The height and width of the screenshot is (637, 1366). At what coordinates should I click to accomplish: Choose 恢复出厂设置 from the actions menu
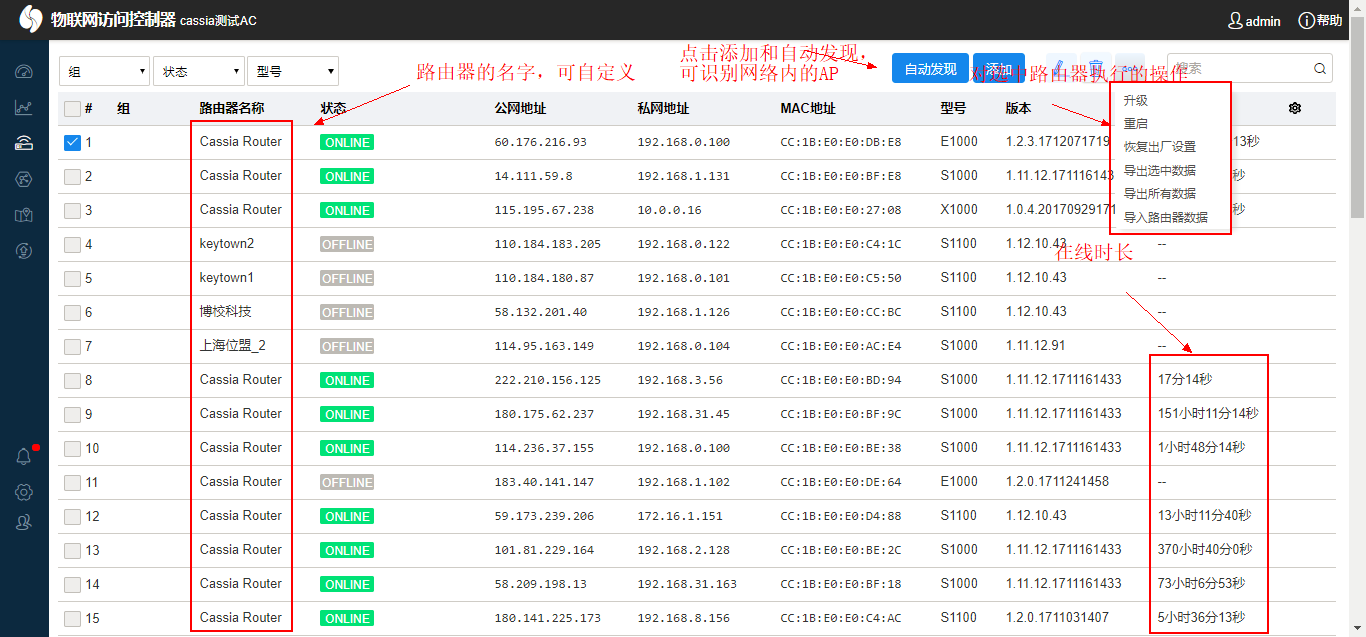1159,147
